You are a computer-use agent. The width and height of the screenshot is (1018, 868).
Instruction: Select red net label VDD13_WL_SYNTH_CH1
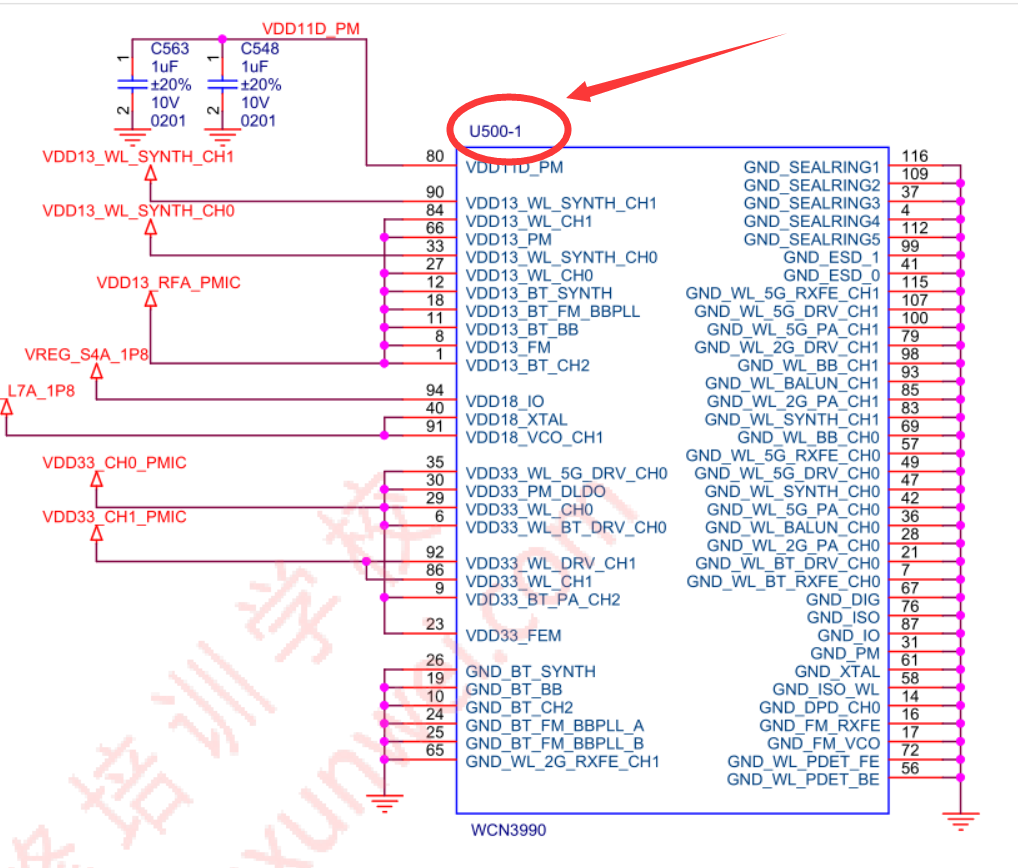coord(138,156)
